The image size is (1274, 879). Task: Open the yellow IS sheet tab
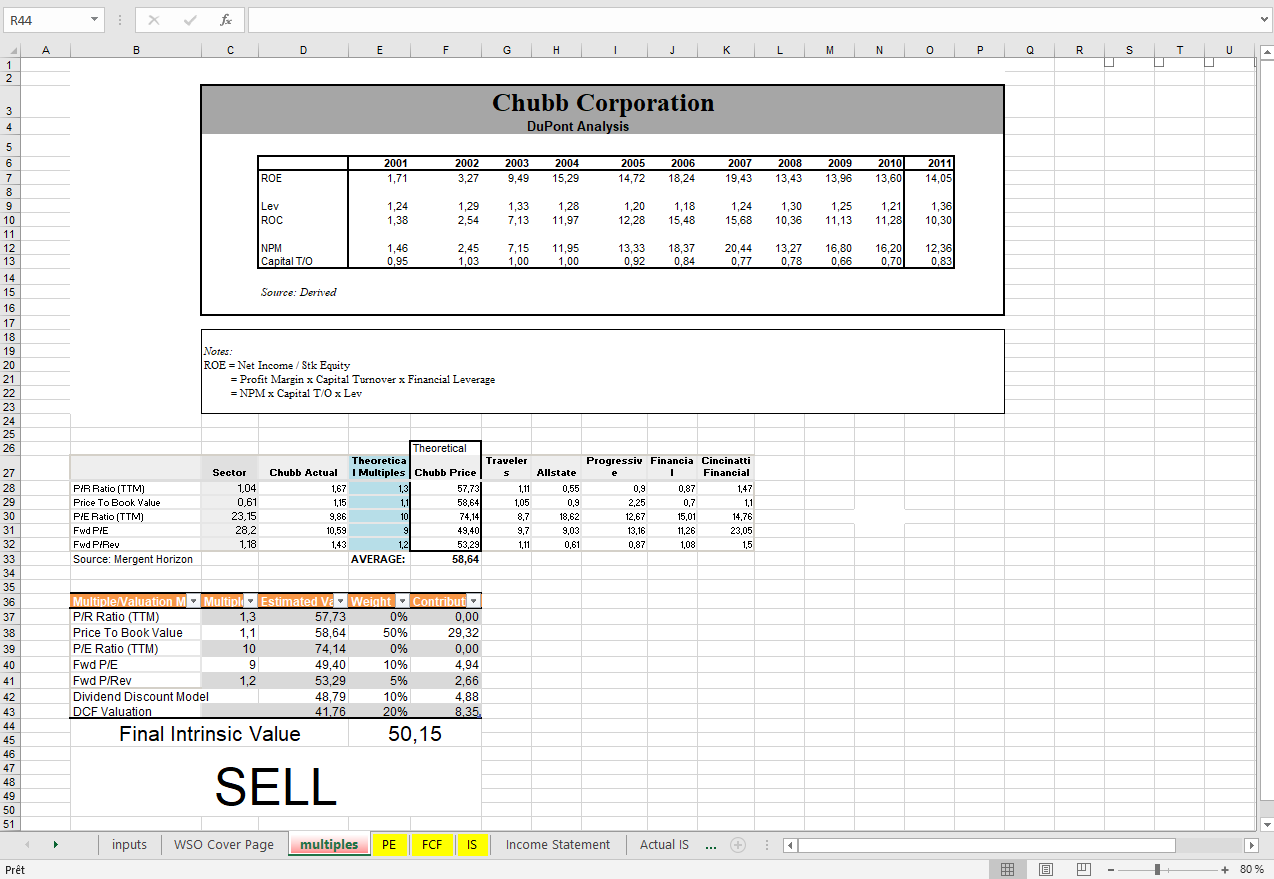[472, 845]
